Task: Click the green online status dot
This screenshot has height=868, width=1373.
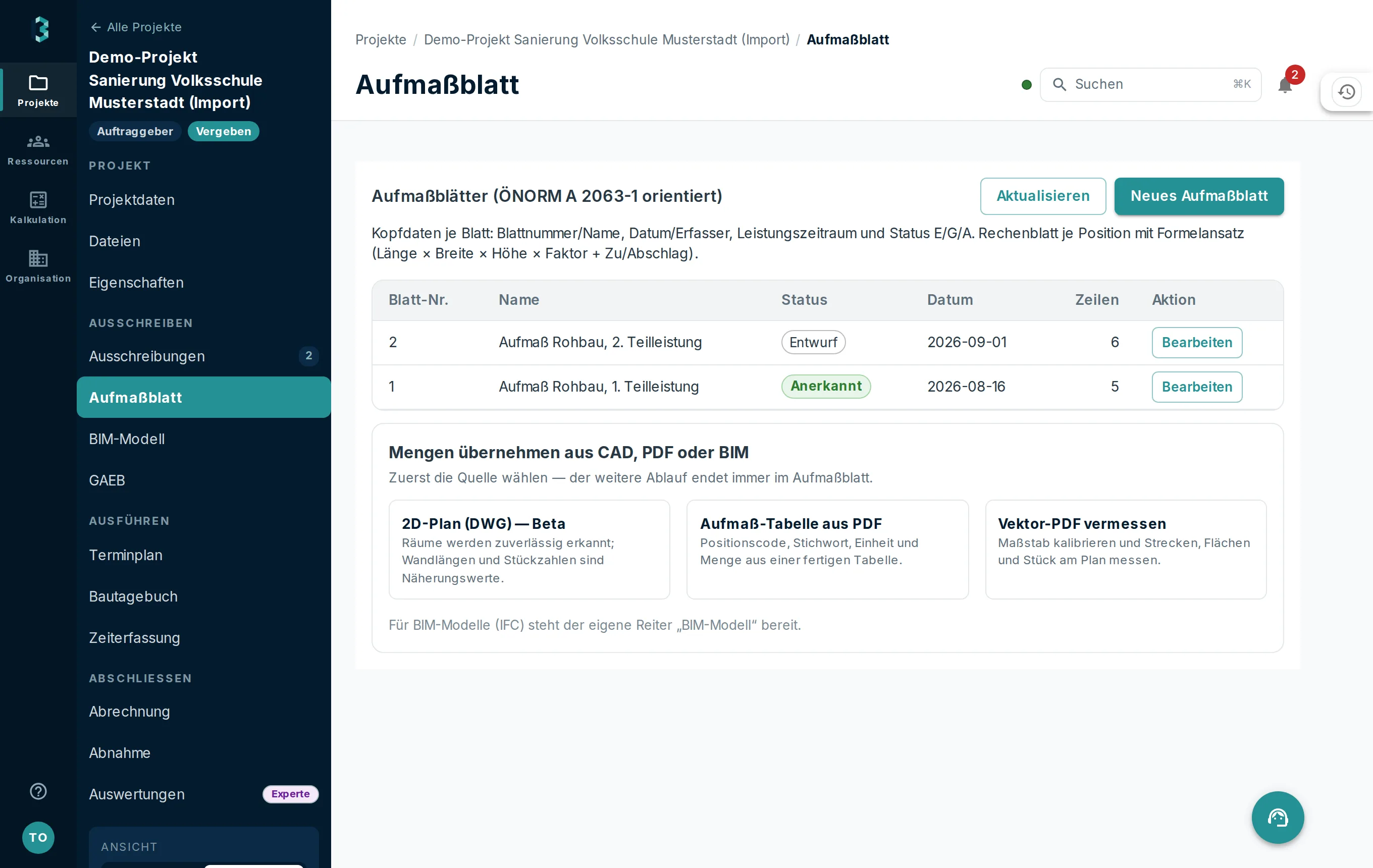Action: tap(1026, 85)
